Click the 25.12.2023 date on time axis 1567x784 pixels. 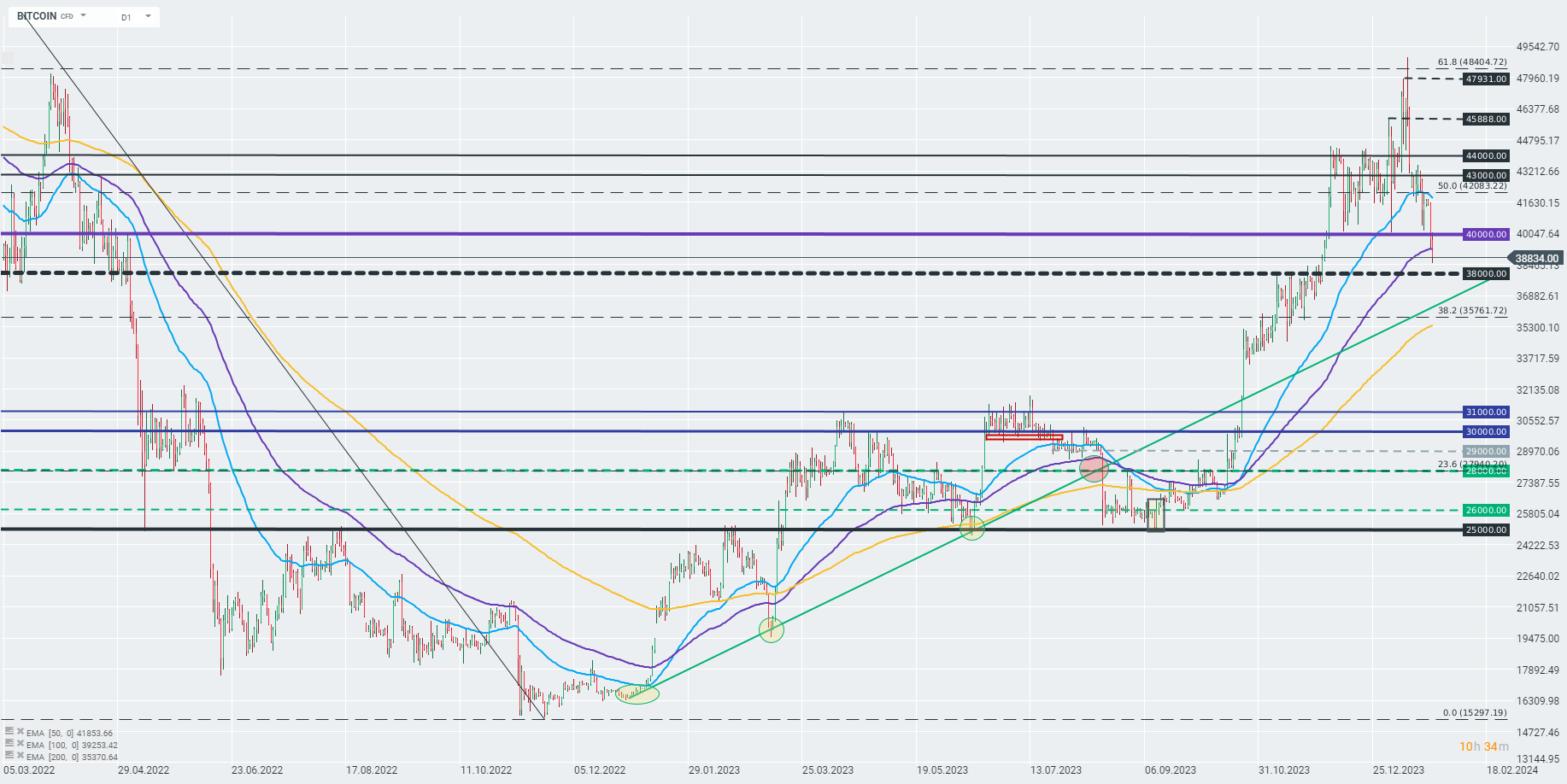pos(1399,769)
